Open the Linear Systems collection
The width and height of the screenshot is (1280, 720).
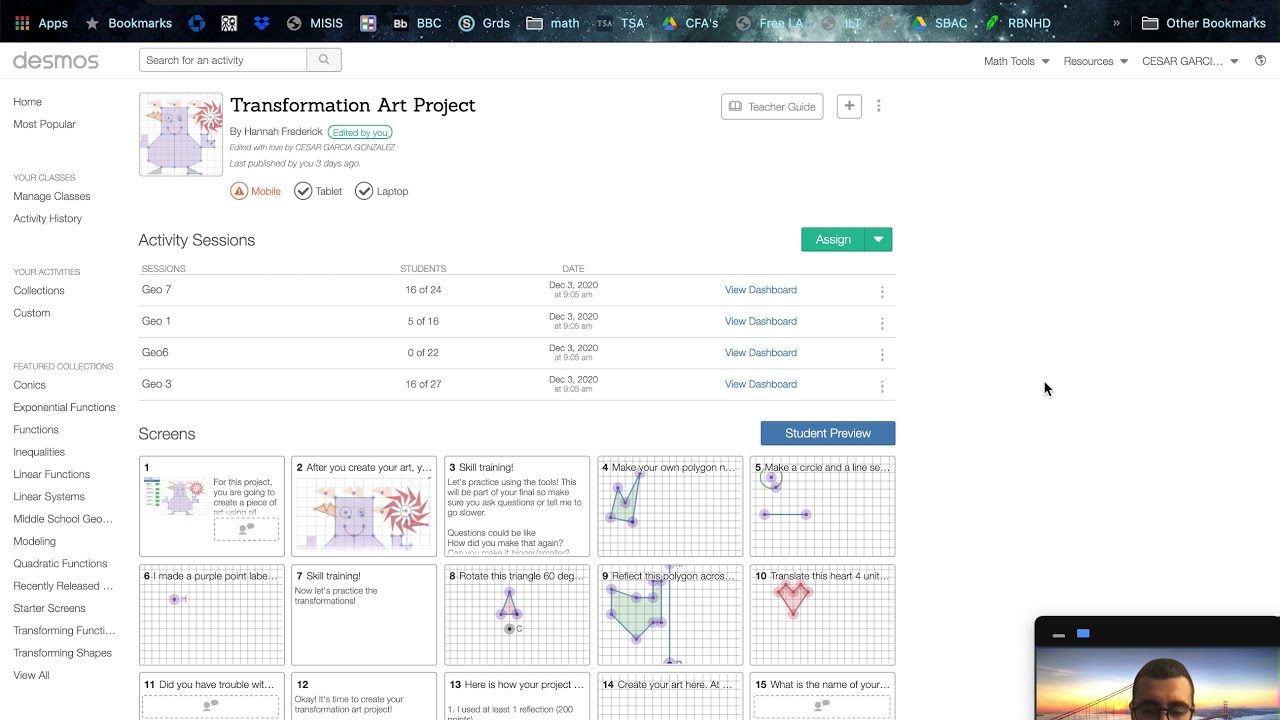tap(49, 496)
